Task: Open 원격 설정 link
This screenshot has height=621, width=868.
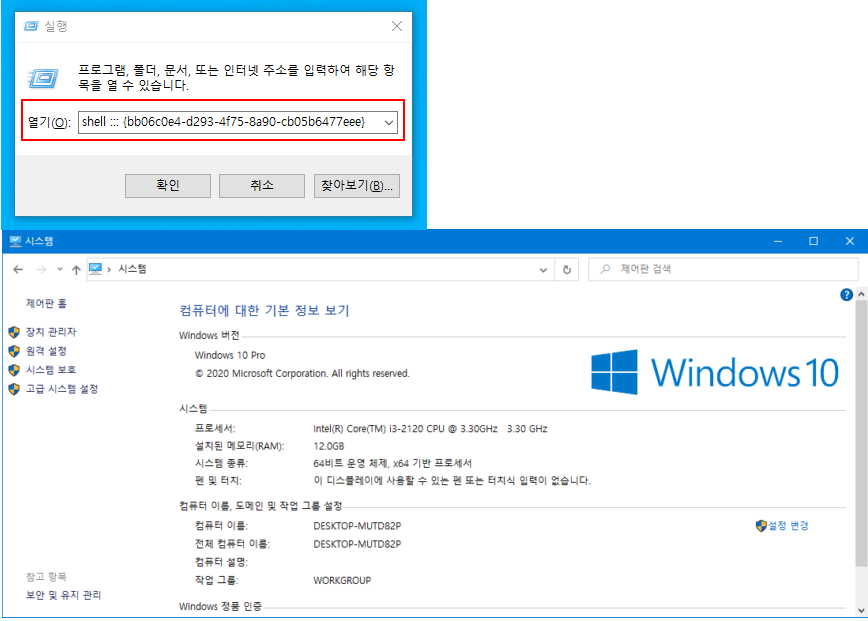Action: [x=46, y=351]
